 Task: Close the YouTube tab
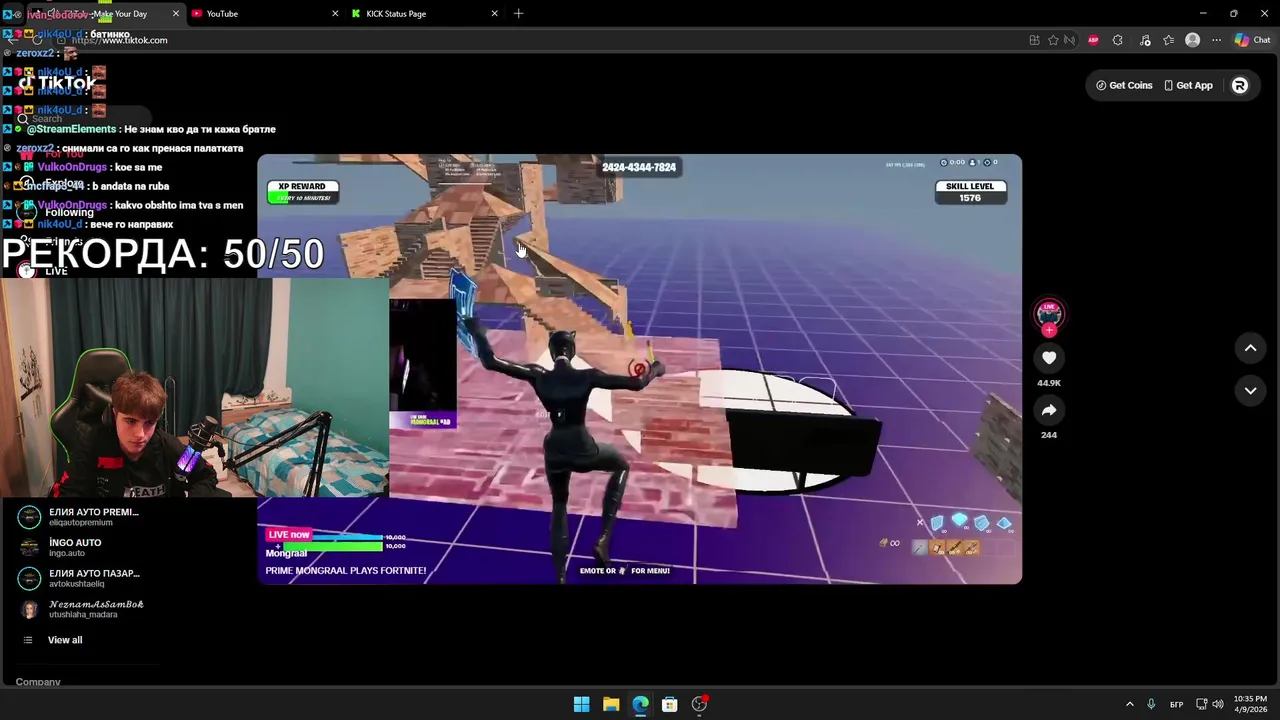[334, 14]
